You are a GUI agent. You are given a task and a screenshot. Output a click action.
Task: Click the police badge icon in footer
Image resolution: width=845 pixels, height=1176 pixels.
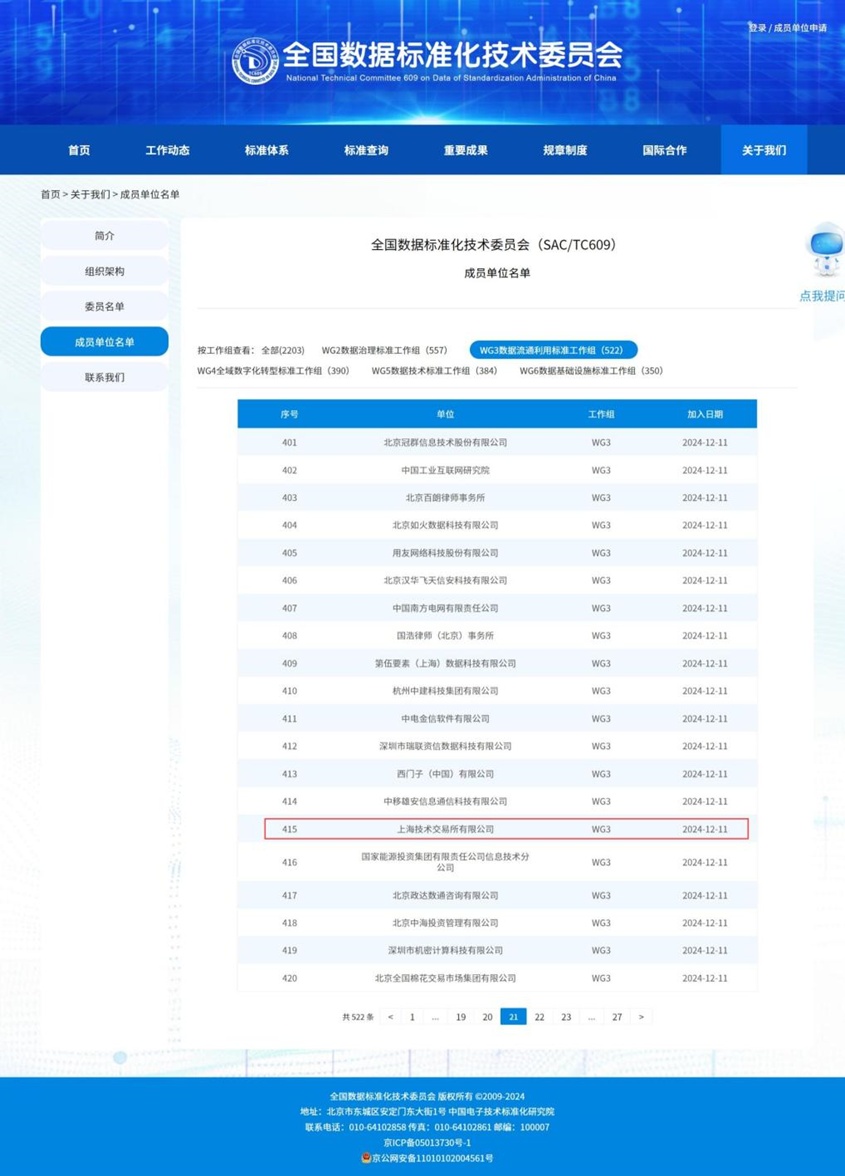tap(366, 1158)
